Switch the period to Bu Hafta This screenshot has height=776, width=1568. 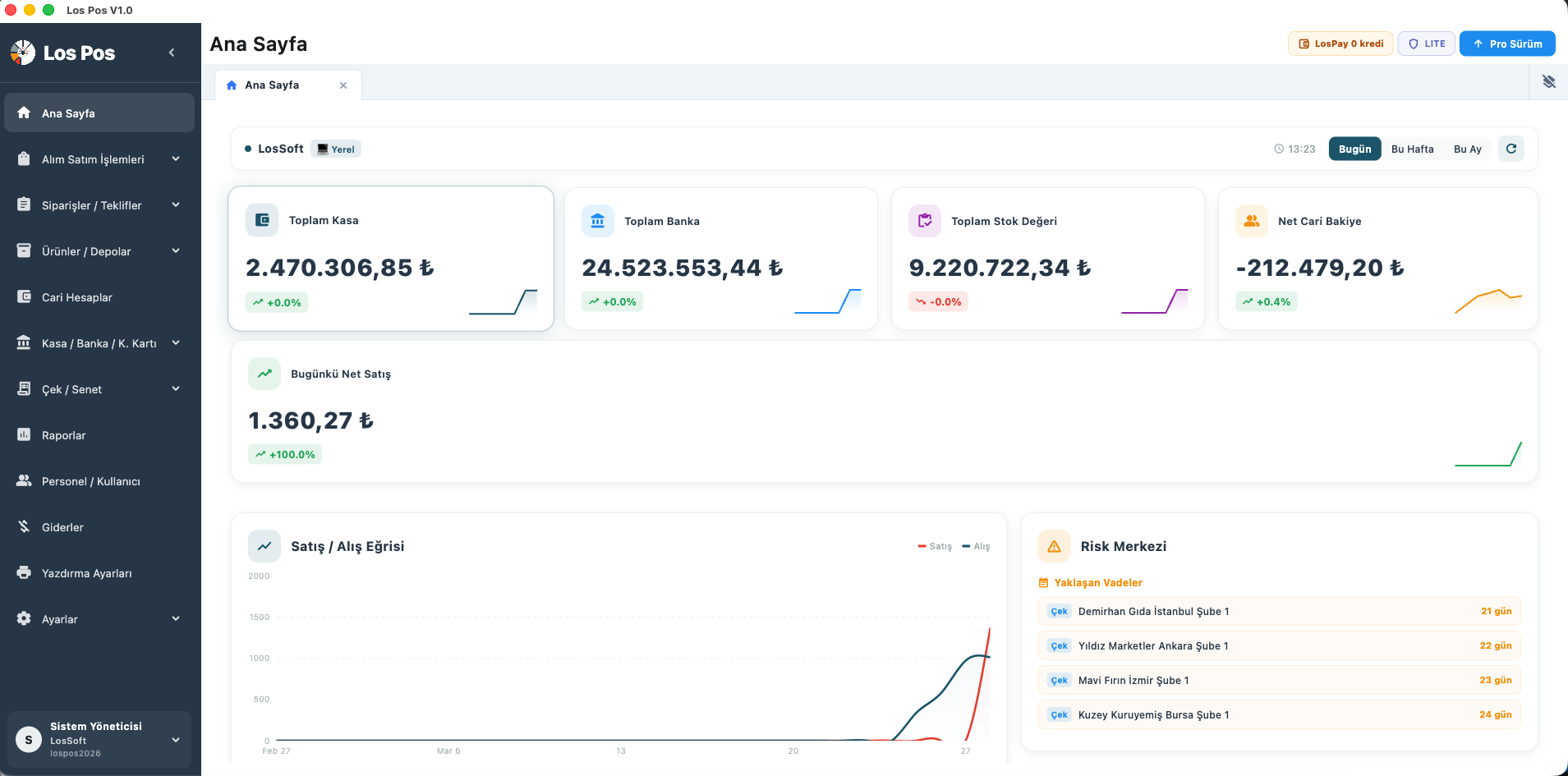tap(1412, 149)
